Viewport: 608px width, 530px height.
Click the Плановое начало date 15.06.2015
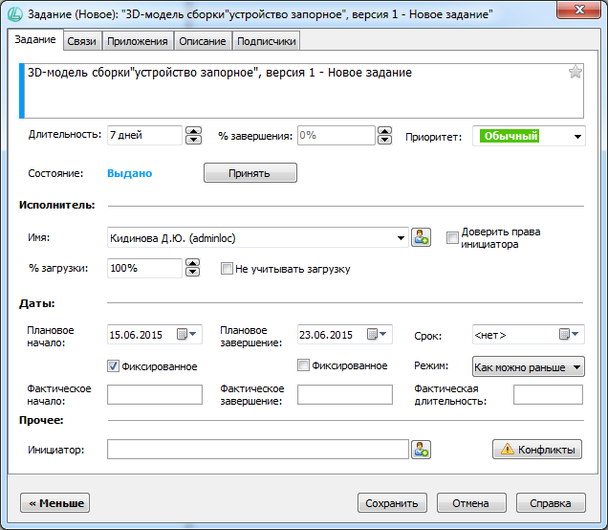136,335
